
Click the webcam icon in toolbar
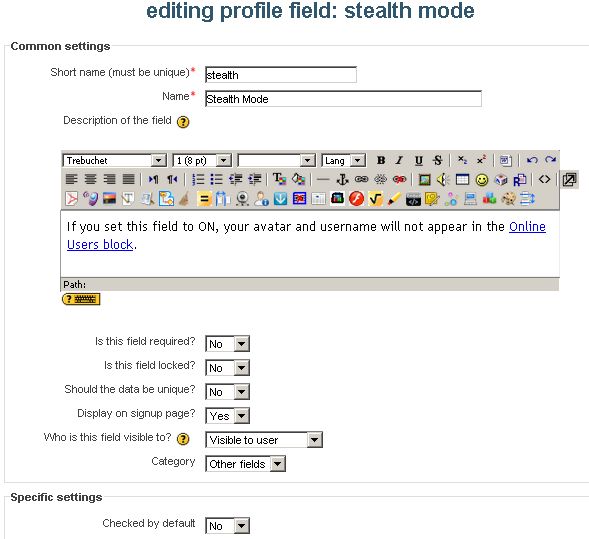242,198
